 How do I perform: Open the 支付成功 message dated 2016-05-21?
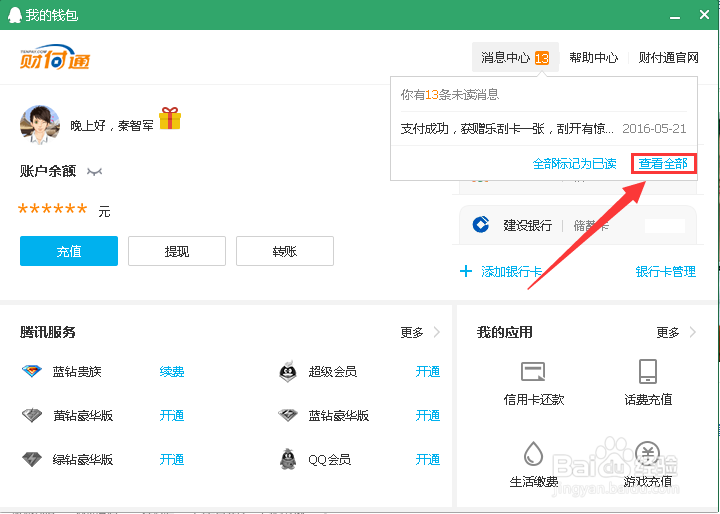[x=544, y=129]
